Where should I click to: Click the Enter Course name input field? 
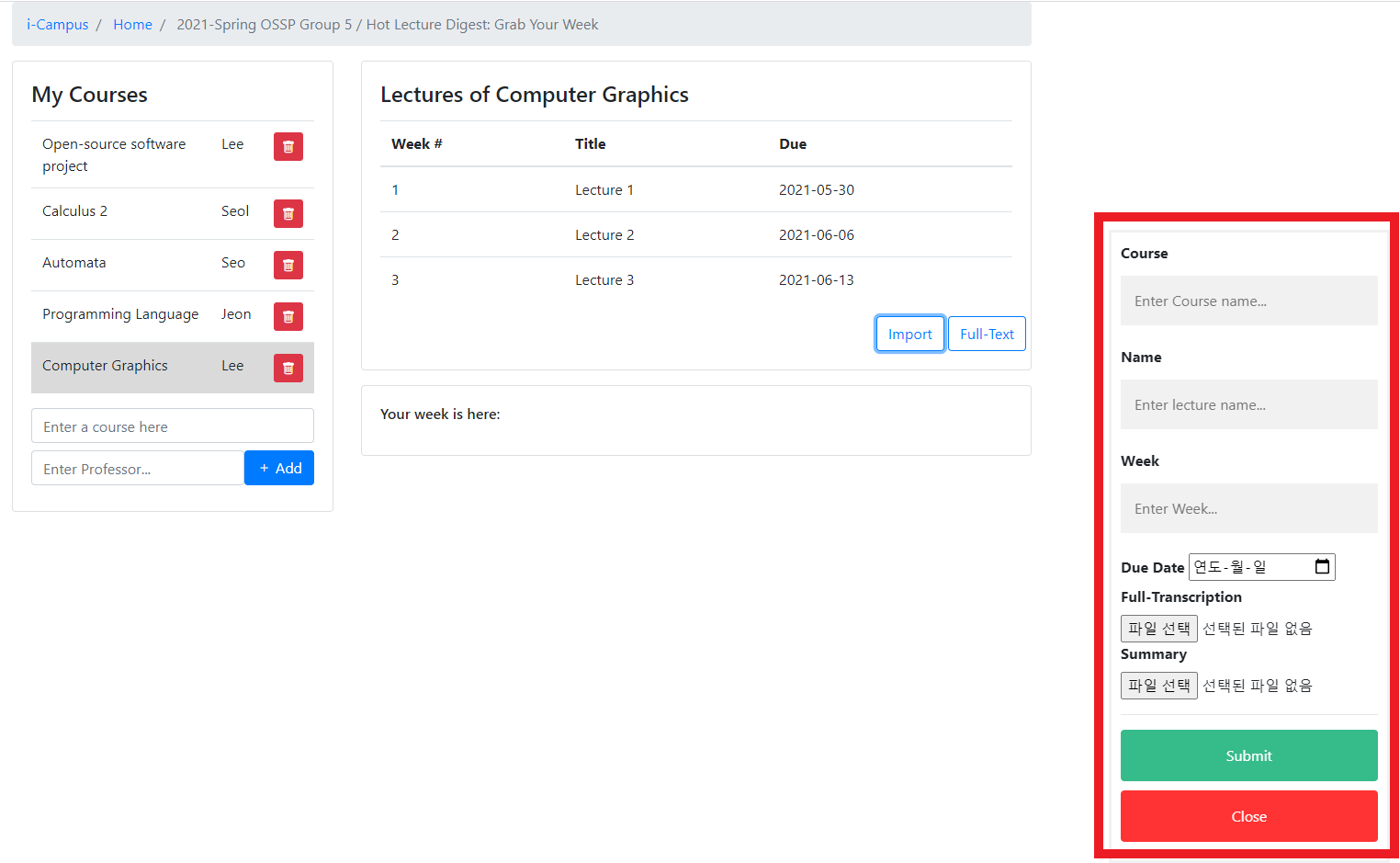click(1248, 301)
